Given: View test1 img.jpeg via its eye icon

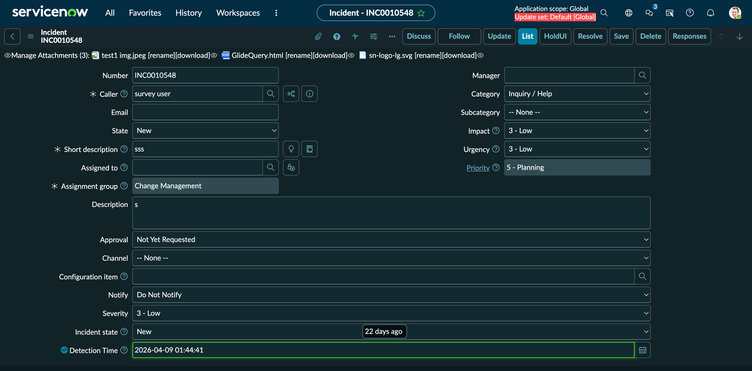Looking at the screenshot, I should tap(214, 55).
